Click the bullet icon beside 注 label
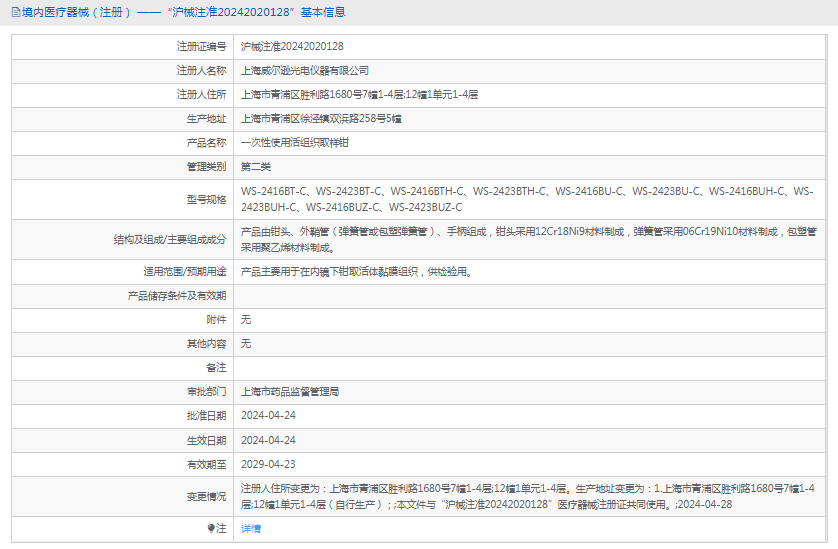The image size is (838, 549). [211, 529]
